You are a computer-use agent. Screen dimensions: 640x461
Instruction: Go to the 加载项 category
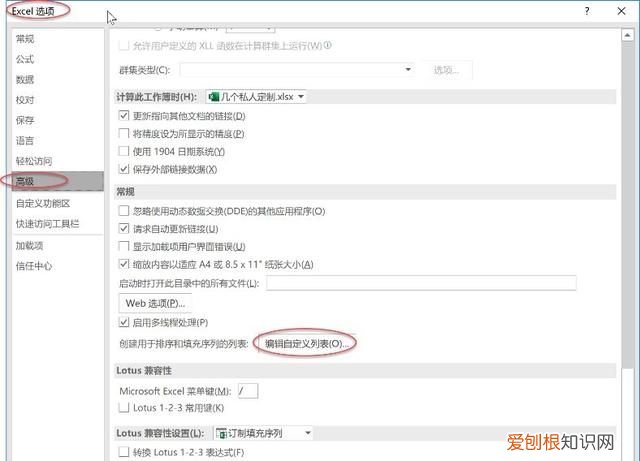coord(29,246)
